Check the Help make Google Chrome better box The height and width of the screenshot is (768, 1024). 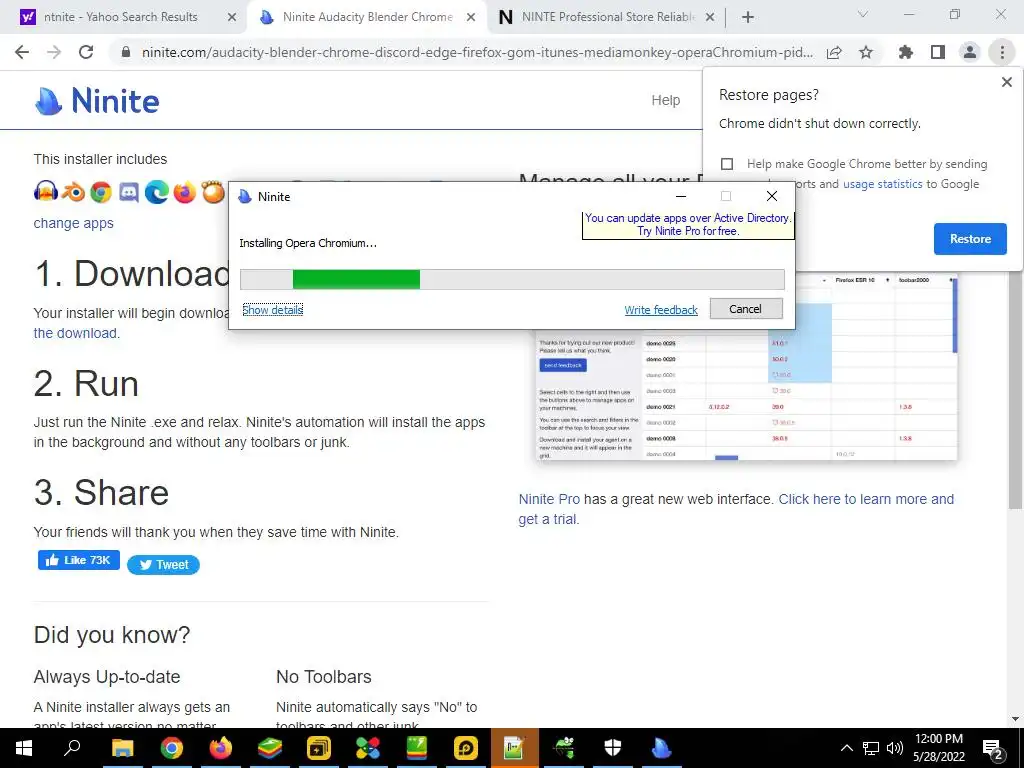(727, 164)
